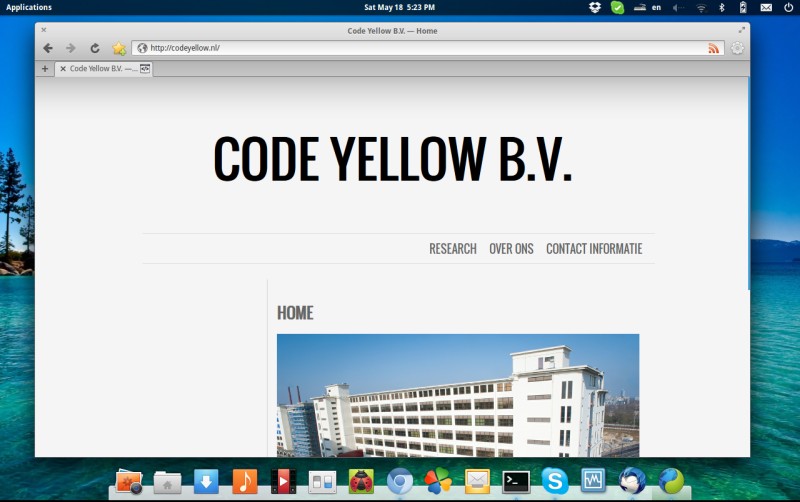The image size is (800, 502).
Task: Launch the music player from the dock
Action: coord(245,482)
